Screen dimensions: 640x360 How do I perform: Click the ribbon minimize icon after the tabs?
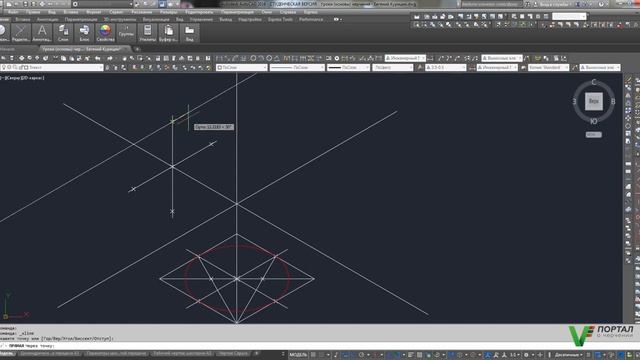click(x=337, y=19)
